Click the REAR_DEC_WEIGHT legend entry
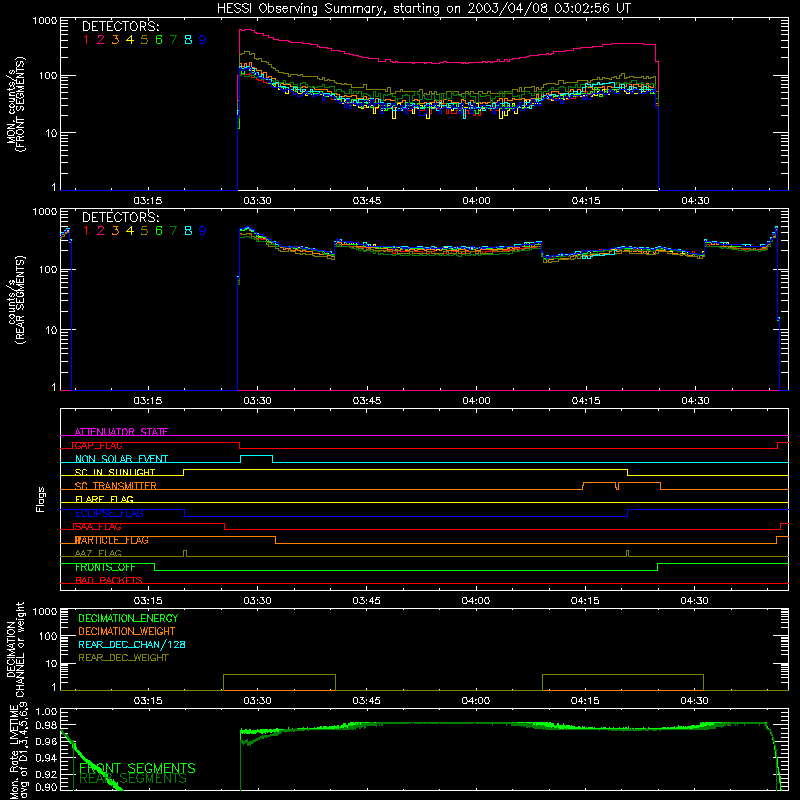800x800 pixels. [x=123, y=658]
